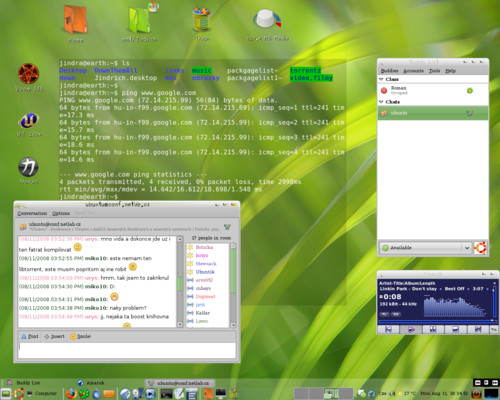This screenshot has height=400, width=500.
Task: Click the chat message input field
Action: coord(127,350)
